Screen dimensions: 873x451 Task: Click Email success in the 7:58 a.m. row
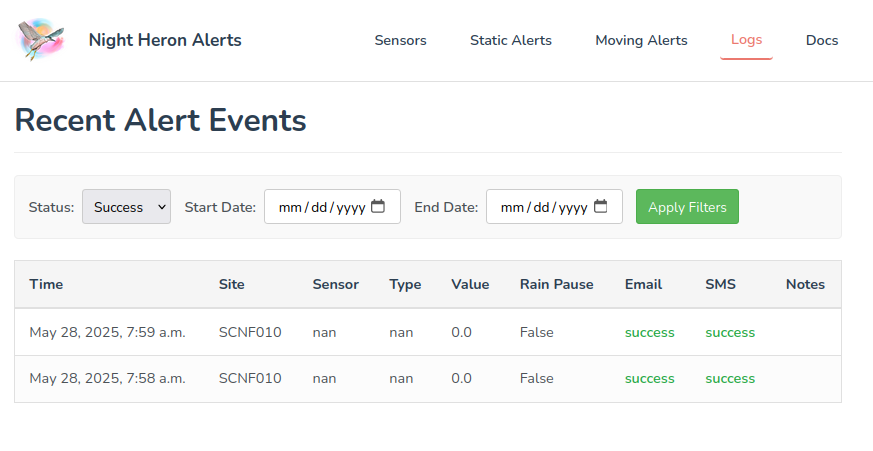(650, 379)
